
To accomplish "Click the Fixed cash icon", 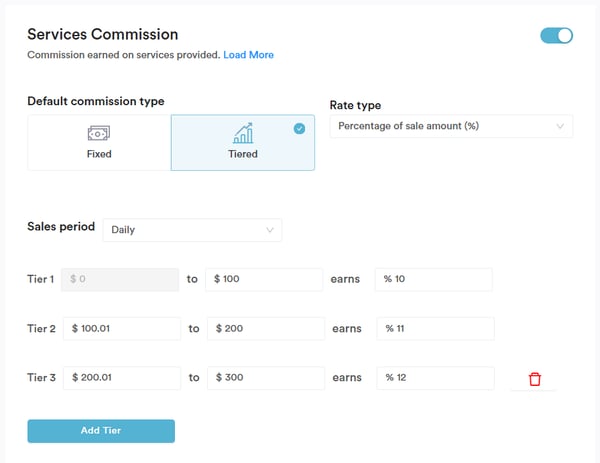I will [x=99, y=133].
